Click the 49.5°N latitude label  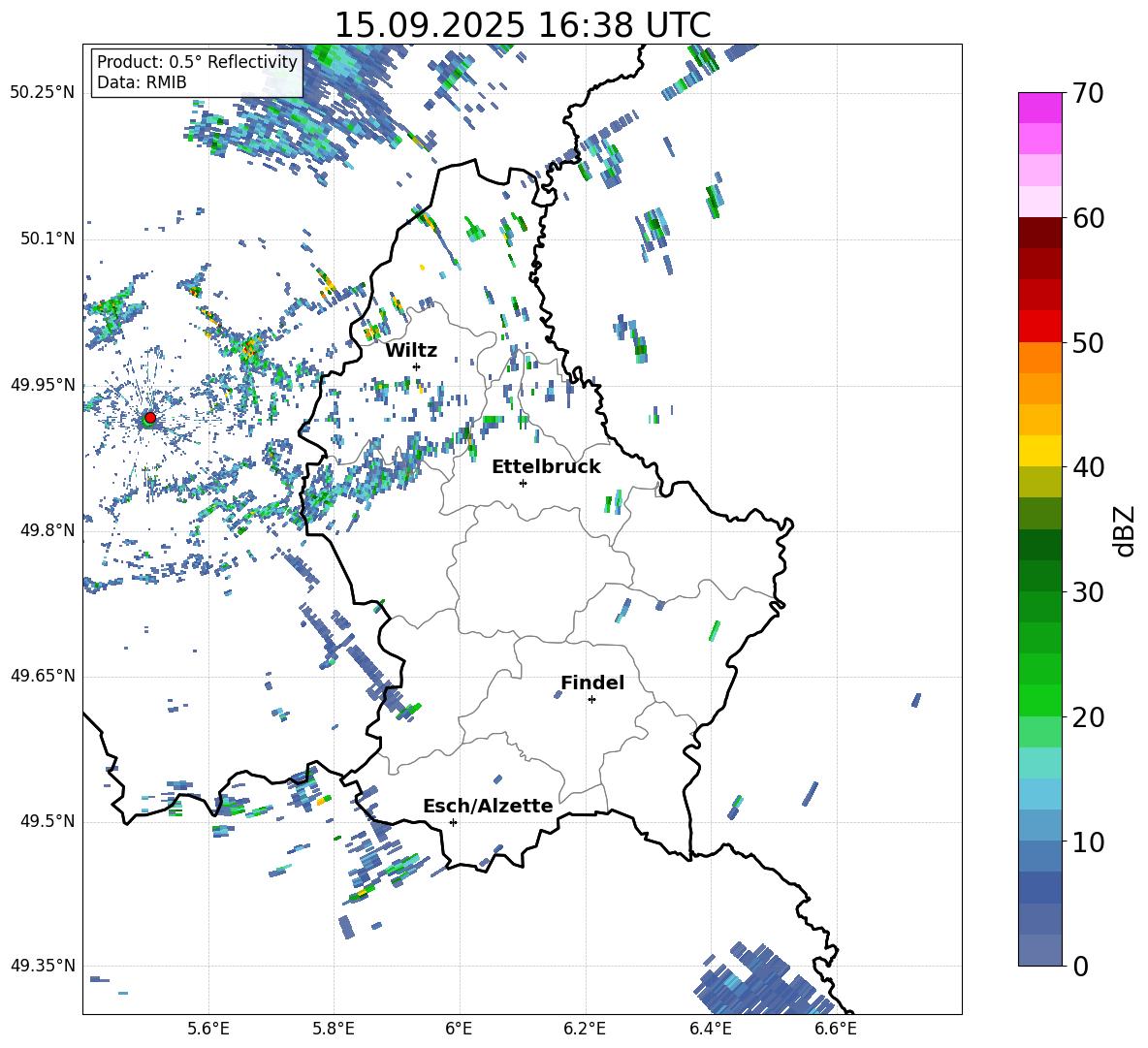[48, 822]
